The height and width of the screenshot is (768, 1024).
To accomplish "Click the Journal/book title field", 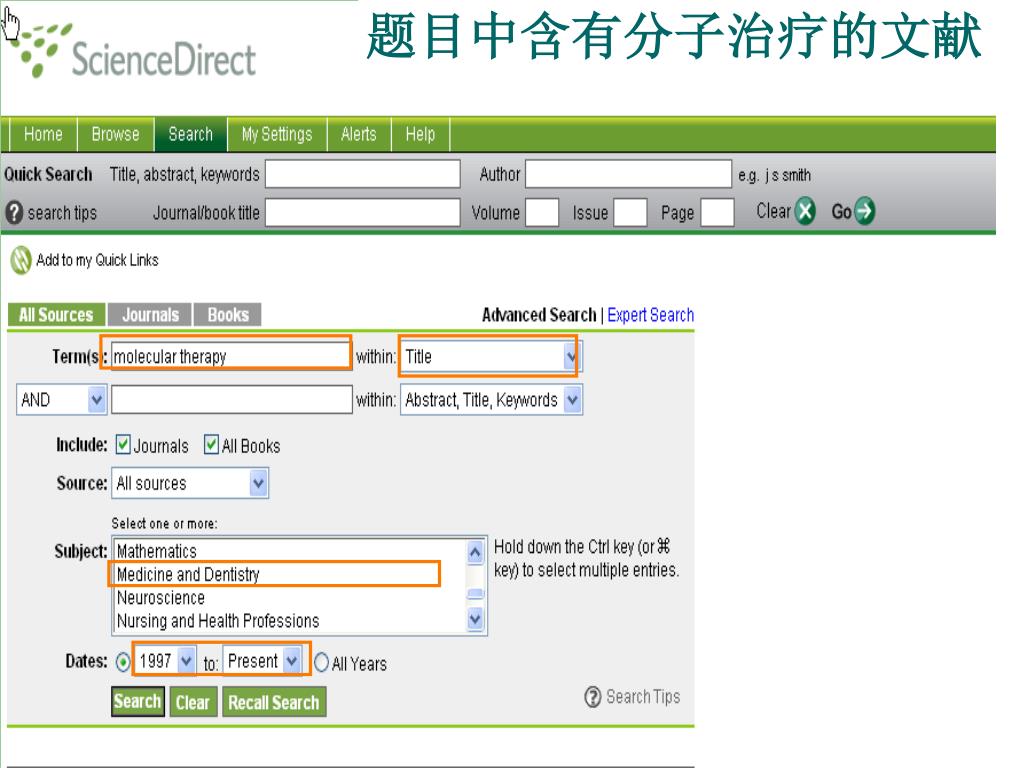I will [362, 212].
